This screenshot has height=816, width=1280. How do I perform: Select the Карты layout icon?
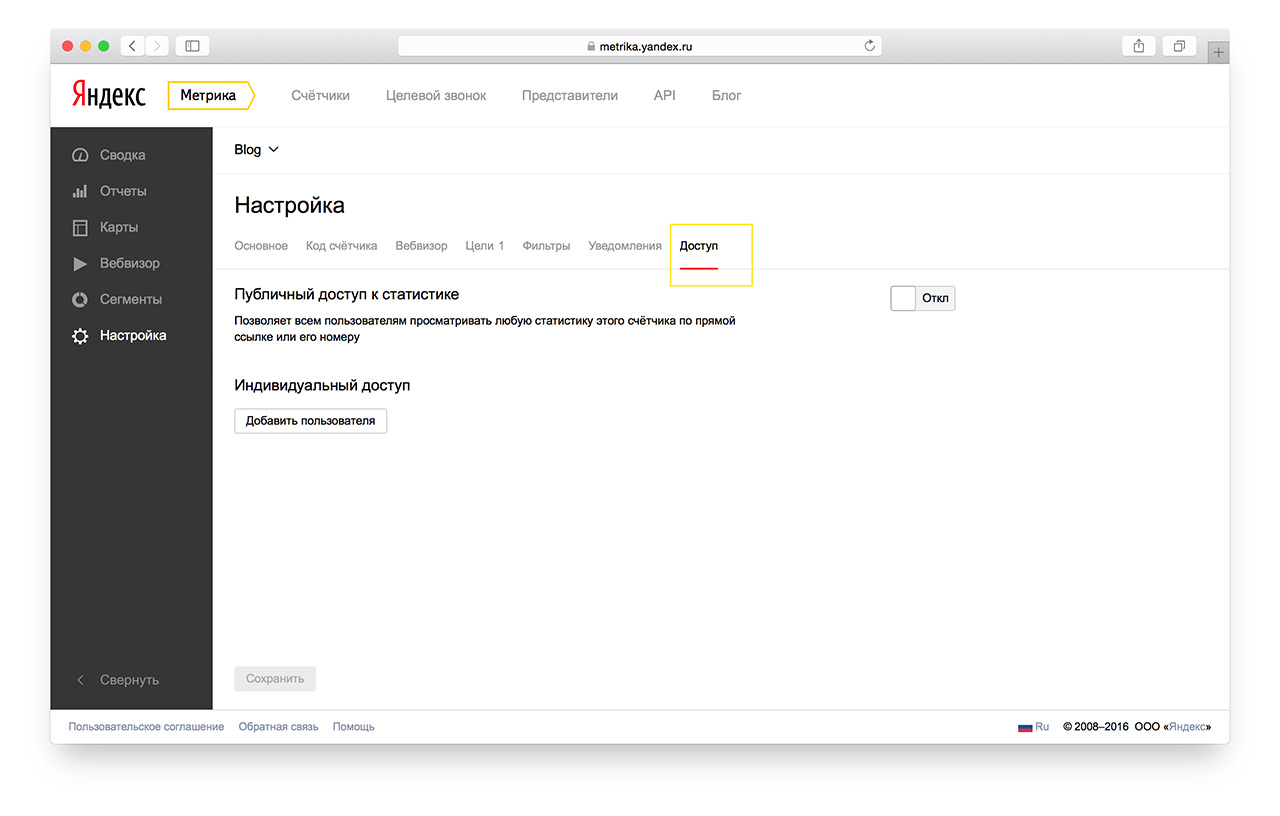(x=80, y=228)
